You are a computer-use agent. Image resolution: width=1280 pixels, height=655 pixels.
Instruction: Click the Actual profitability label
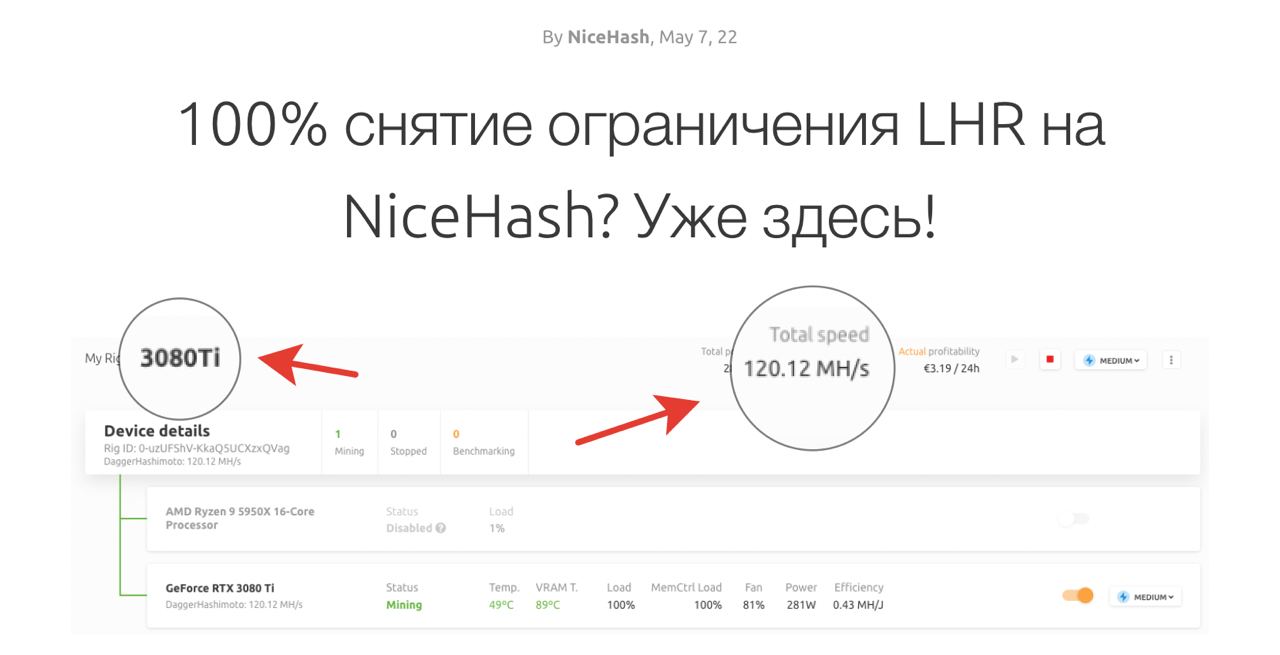coord(939,352)
